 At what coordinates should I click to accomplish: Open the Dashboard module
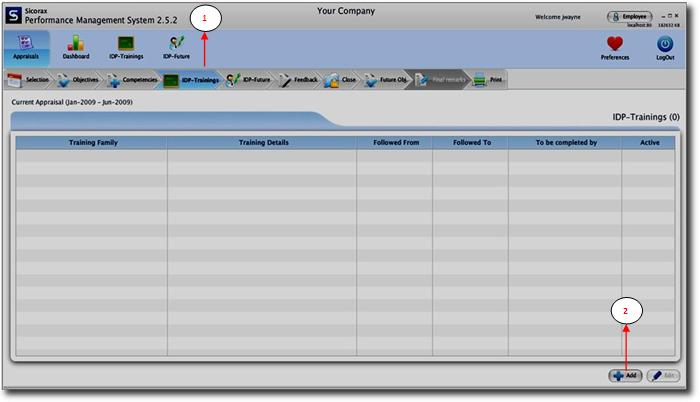(75, 46)
